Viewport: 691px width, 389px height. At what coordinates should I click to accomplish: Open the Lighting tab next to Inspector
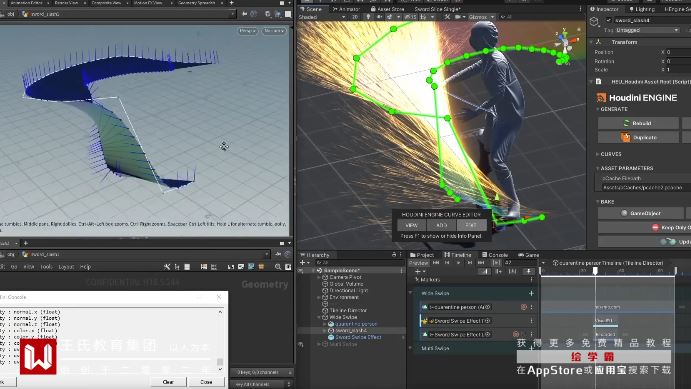(642, 9)
